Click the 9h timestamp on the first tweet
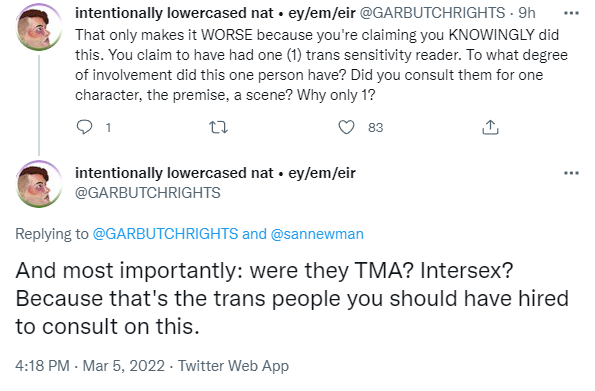 (x=527, y=13)
